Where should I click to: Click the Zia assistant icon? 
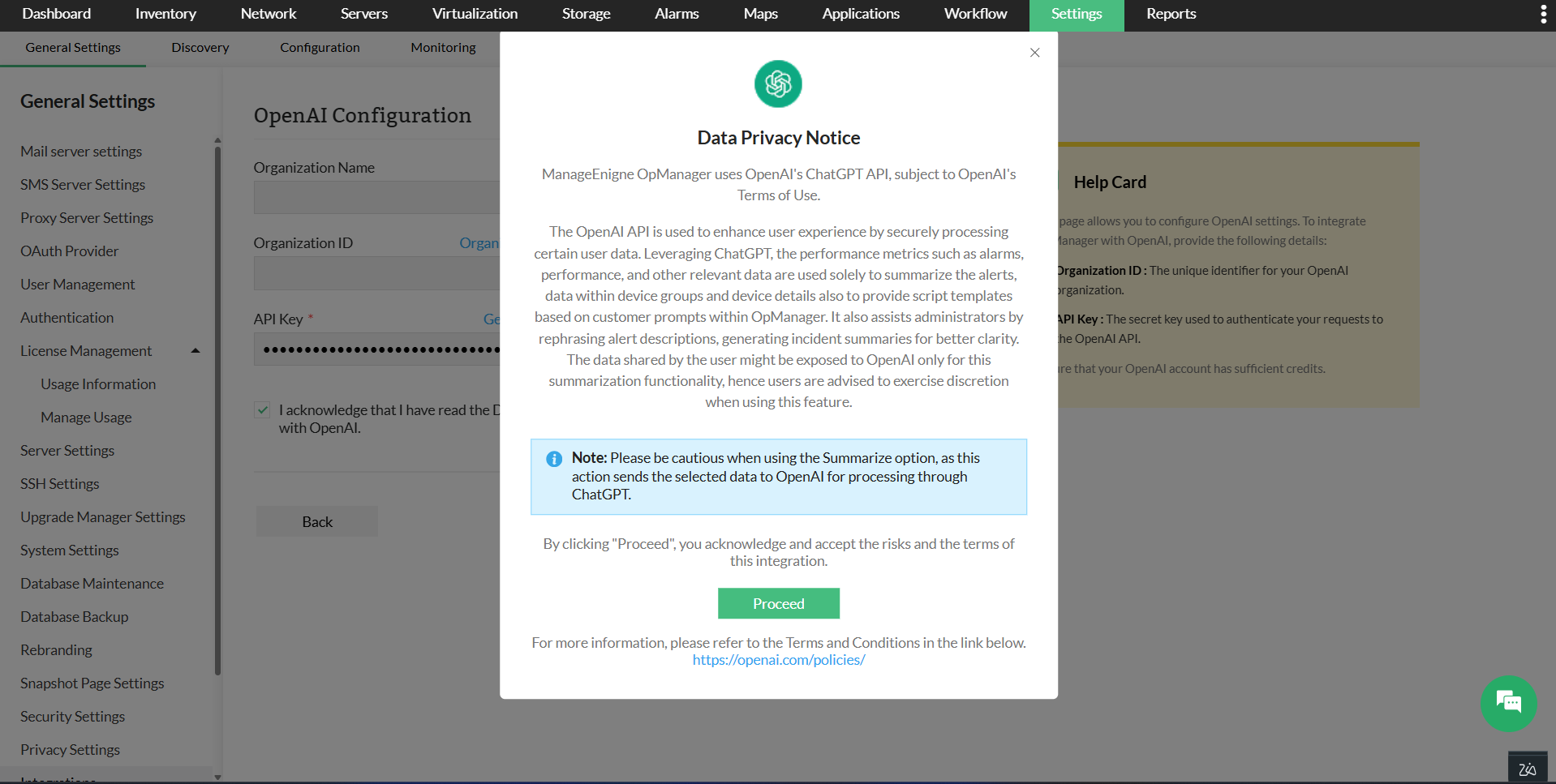click(x=1528, y=769)
